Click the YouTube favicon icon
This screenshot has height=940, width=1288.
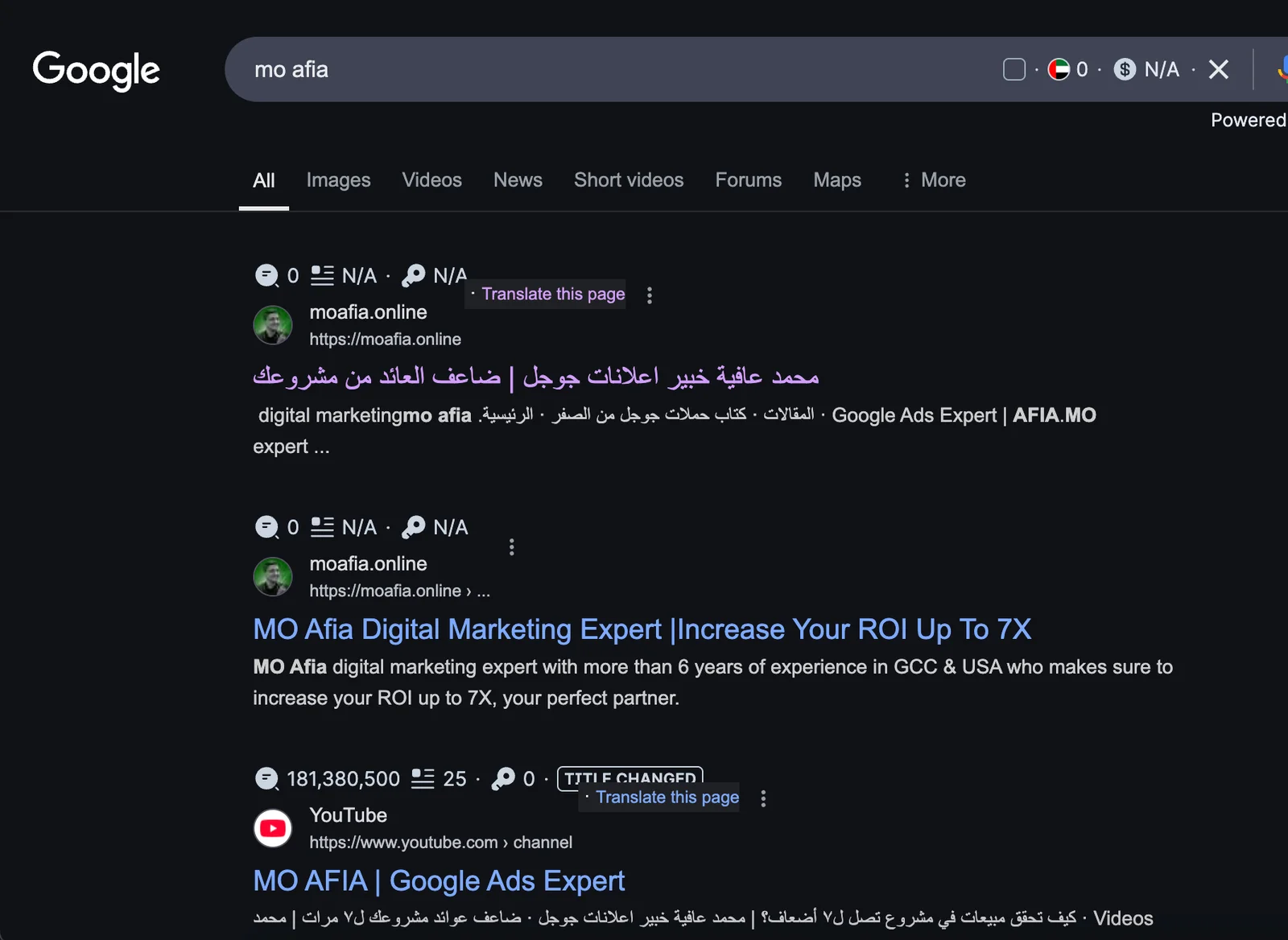273,828
